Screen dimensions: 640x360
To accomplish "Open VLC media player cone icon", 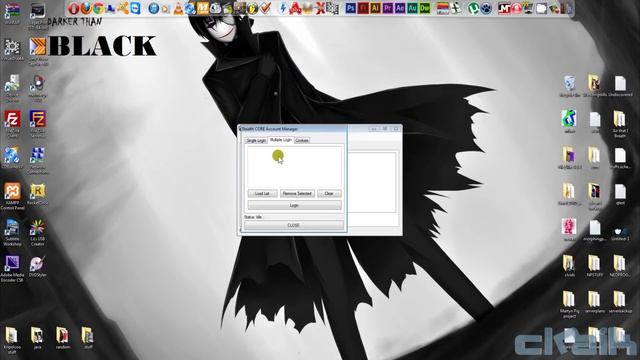I will (178, 8).
